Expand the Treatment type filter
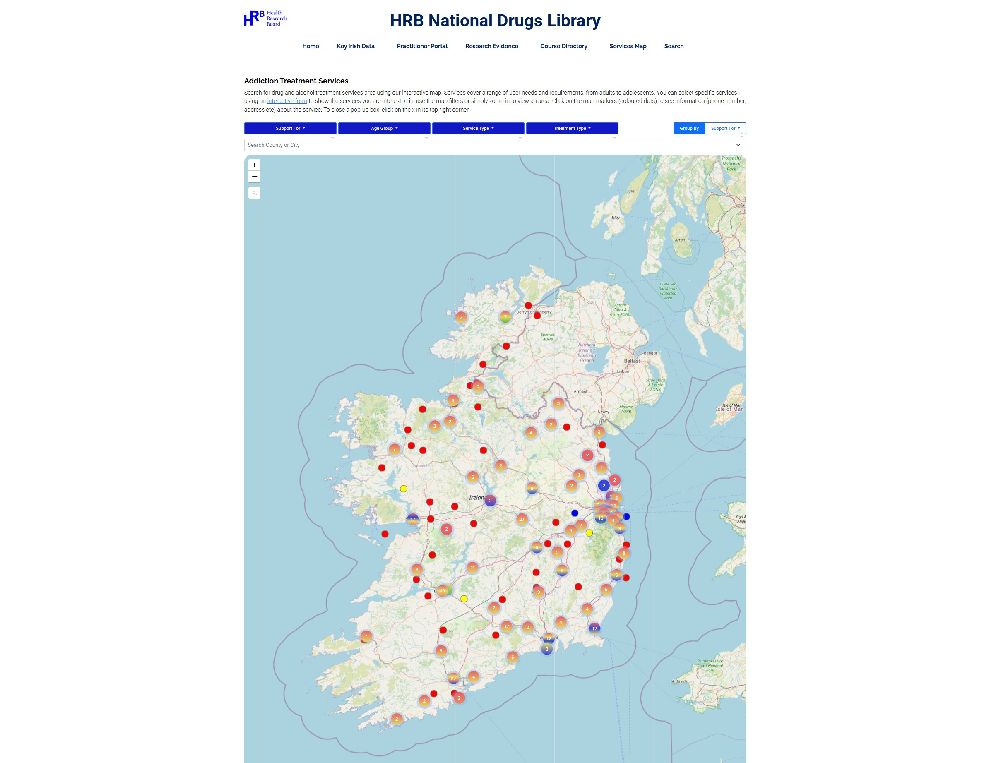 point(572,128)
